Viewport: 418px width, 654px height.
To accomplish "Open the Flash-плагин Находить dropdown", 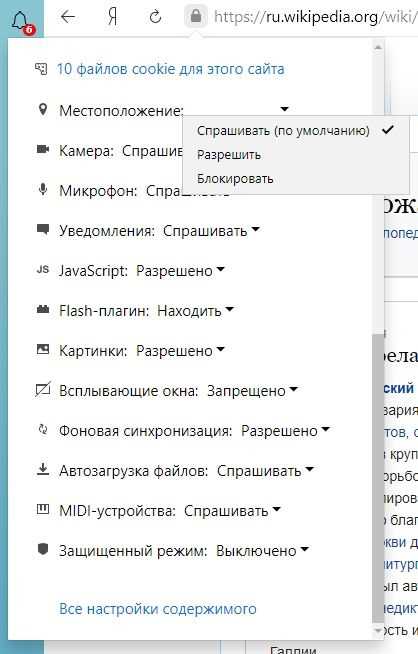I will (x=195, y=311).
